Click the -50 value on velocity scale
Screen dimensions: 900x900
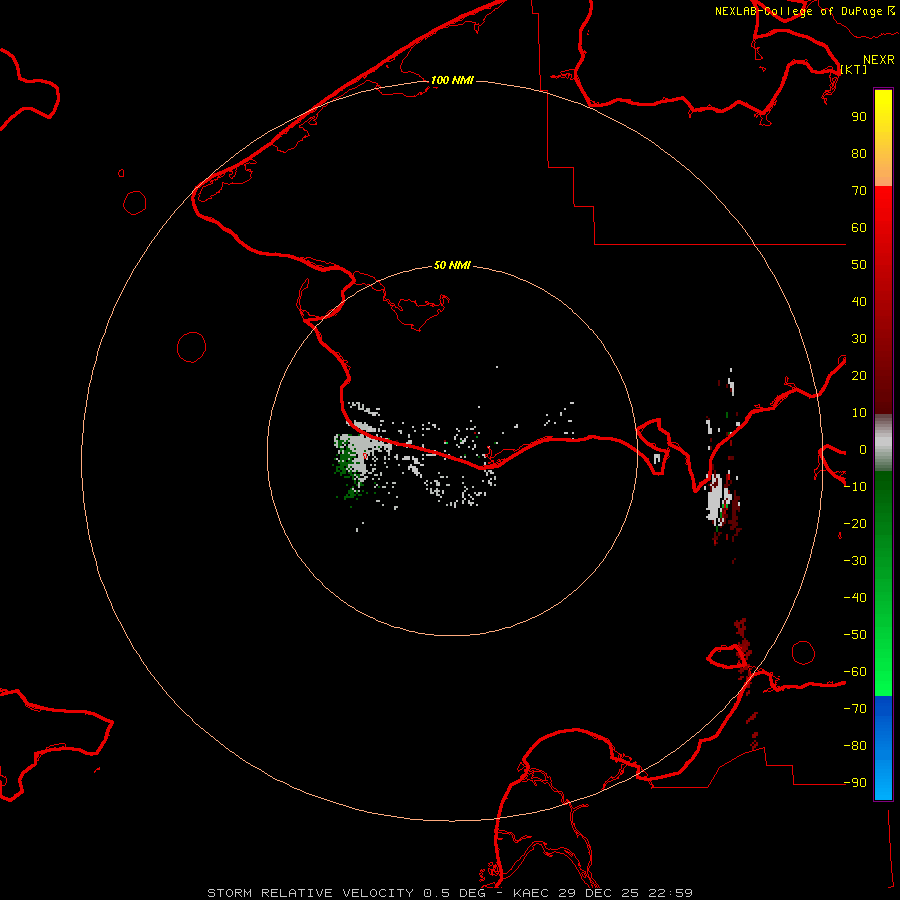[855, 635]
